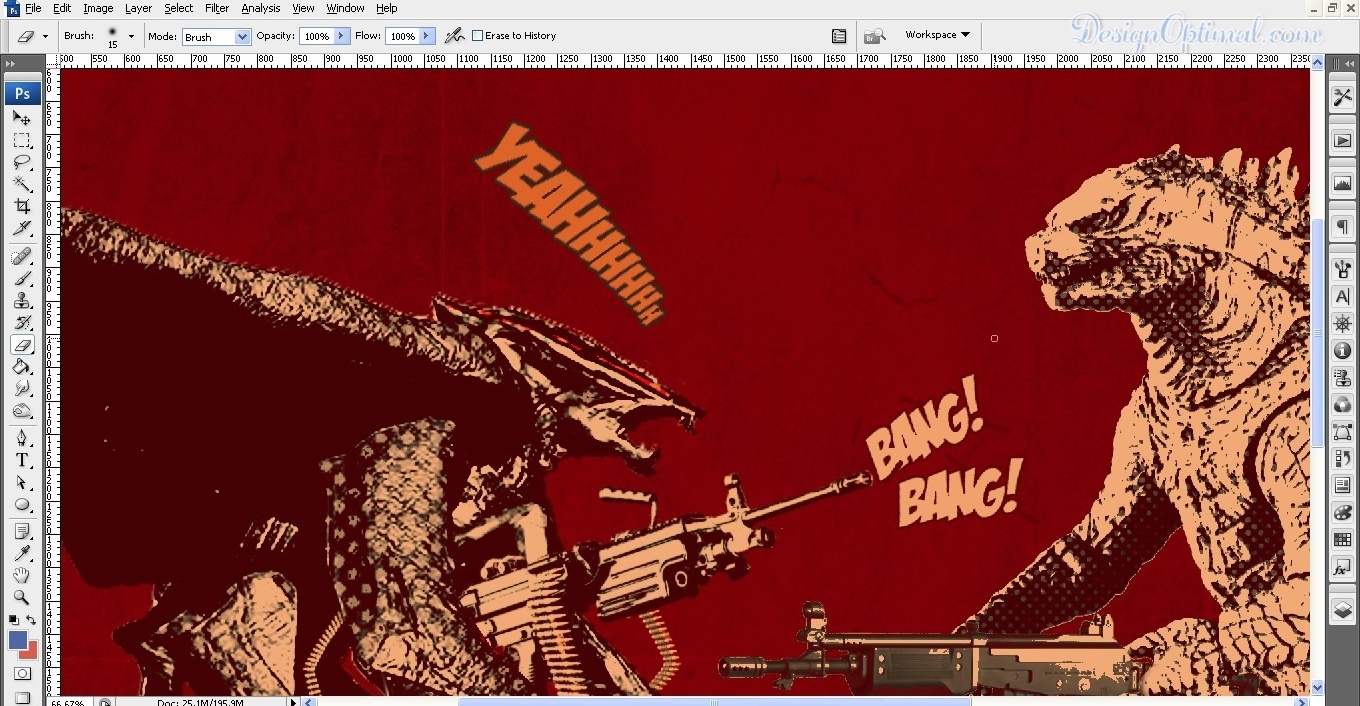Open the Flow slider arrow

click(428, 36)
